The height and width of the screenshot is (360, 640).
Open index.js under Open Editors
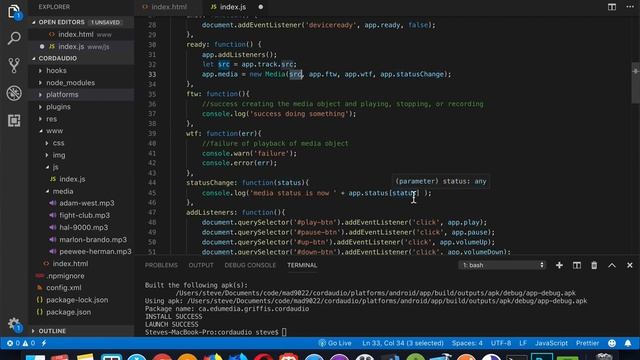click(x=82, y=47)
